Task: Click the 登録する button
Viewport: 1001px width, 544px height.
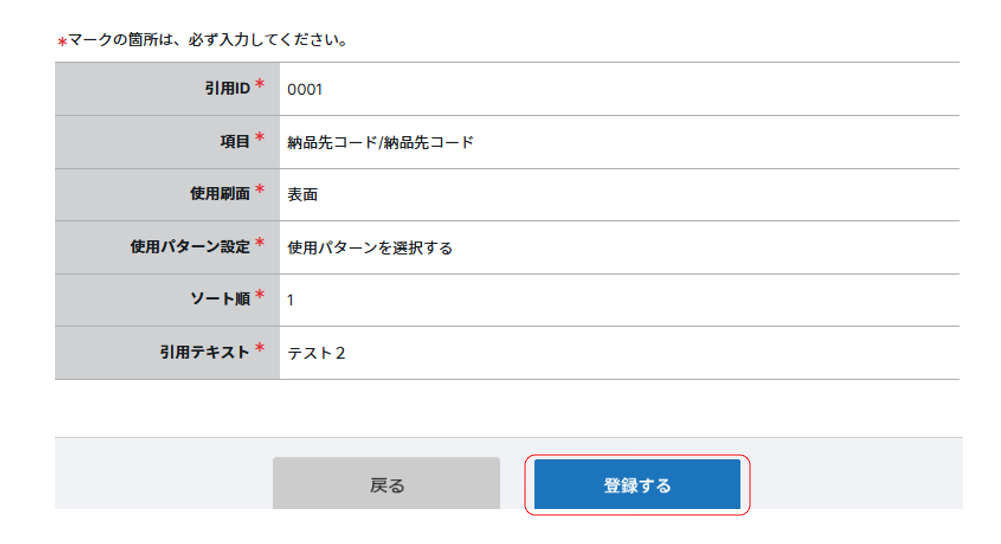Action: coord(637,486)
